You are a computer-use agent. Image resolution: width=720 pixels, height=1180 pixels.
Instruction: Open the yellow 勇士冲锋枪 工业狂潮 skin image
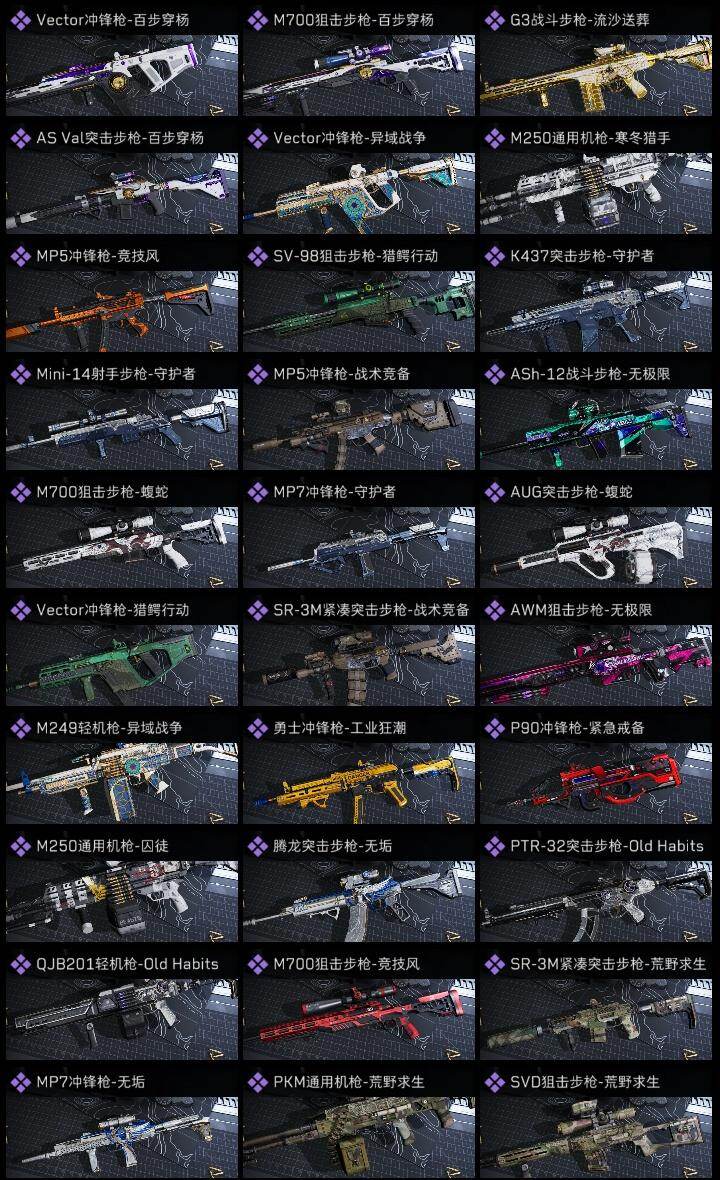pyautogui.click(x=359, y=783)
